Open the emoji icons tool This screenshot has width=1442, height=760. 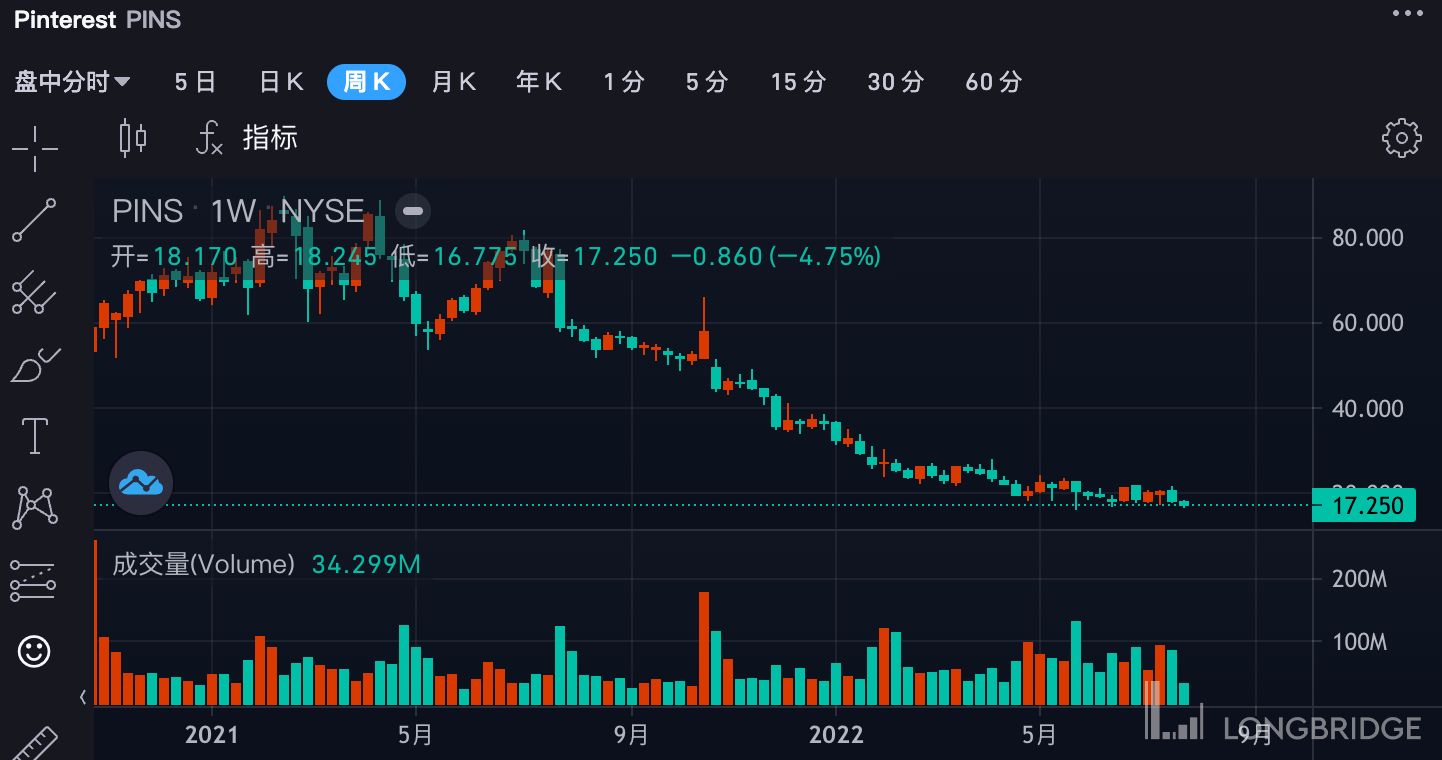point(35,652)
